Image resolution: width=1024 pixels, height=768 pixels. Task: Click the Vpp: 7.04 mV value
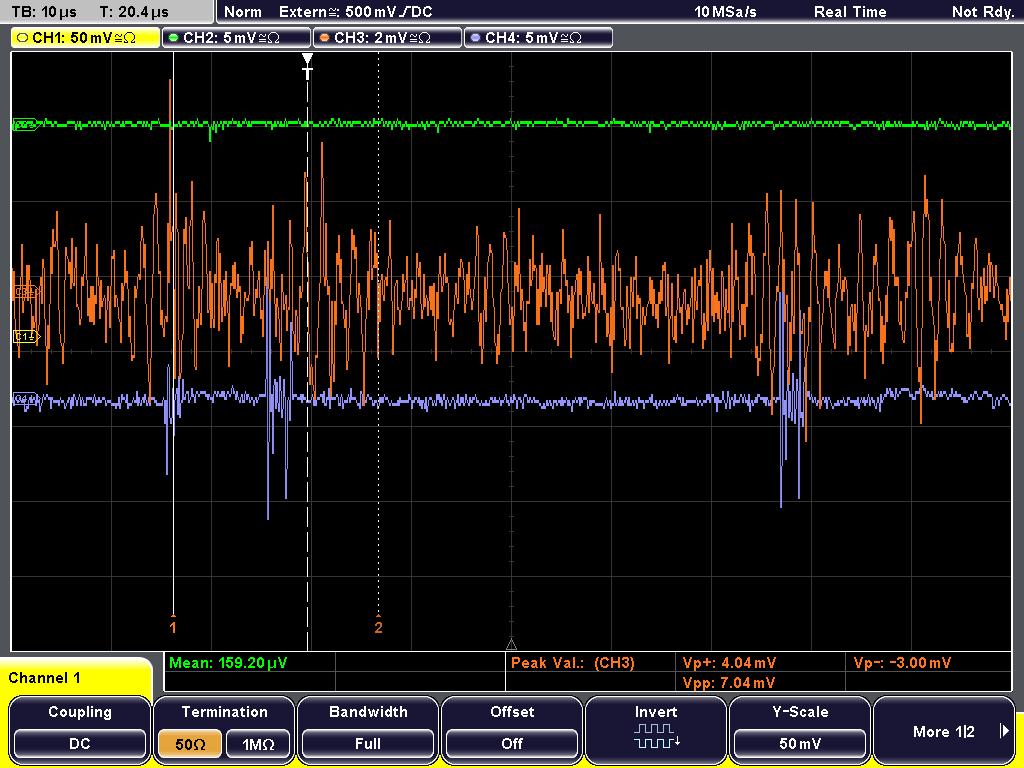(729, 683)
